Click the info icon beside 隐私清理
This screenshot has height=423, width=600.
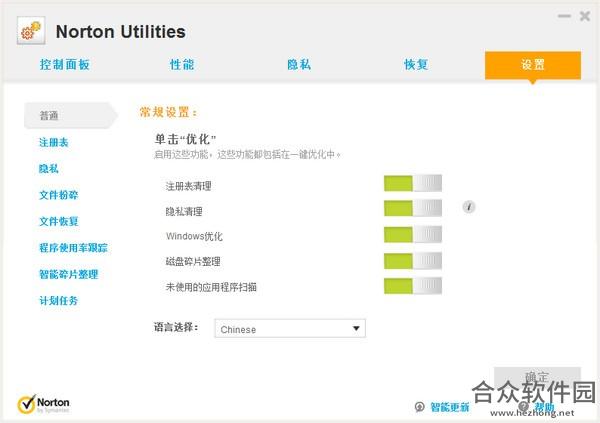tap(469, 207)
